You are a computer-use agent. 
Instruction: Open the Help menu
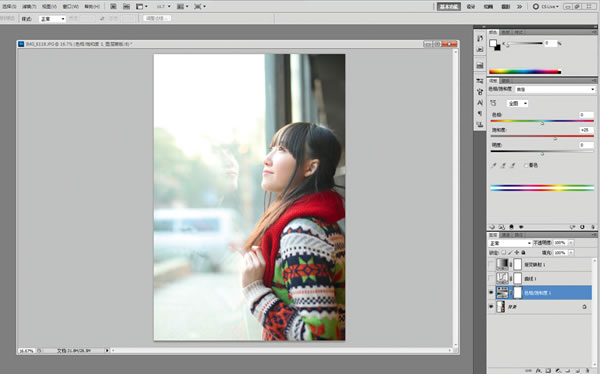(92, 7)
